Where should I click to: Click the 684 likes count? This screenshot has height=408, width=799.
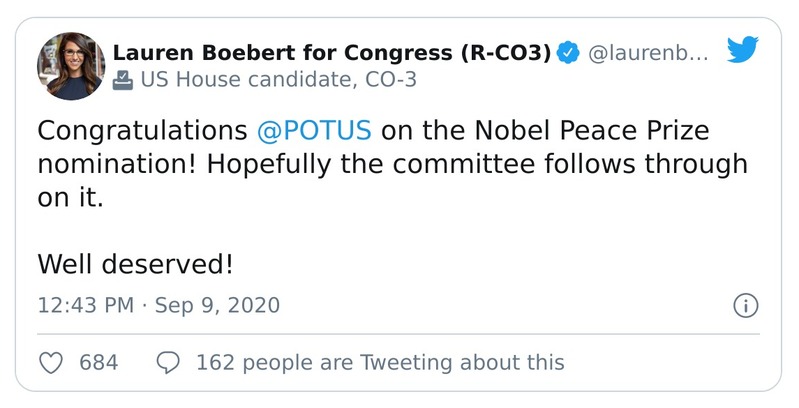(x=98, y=362)
